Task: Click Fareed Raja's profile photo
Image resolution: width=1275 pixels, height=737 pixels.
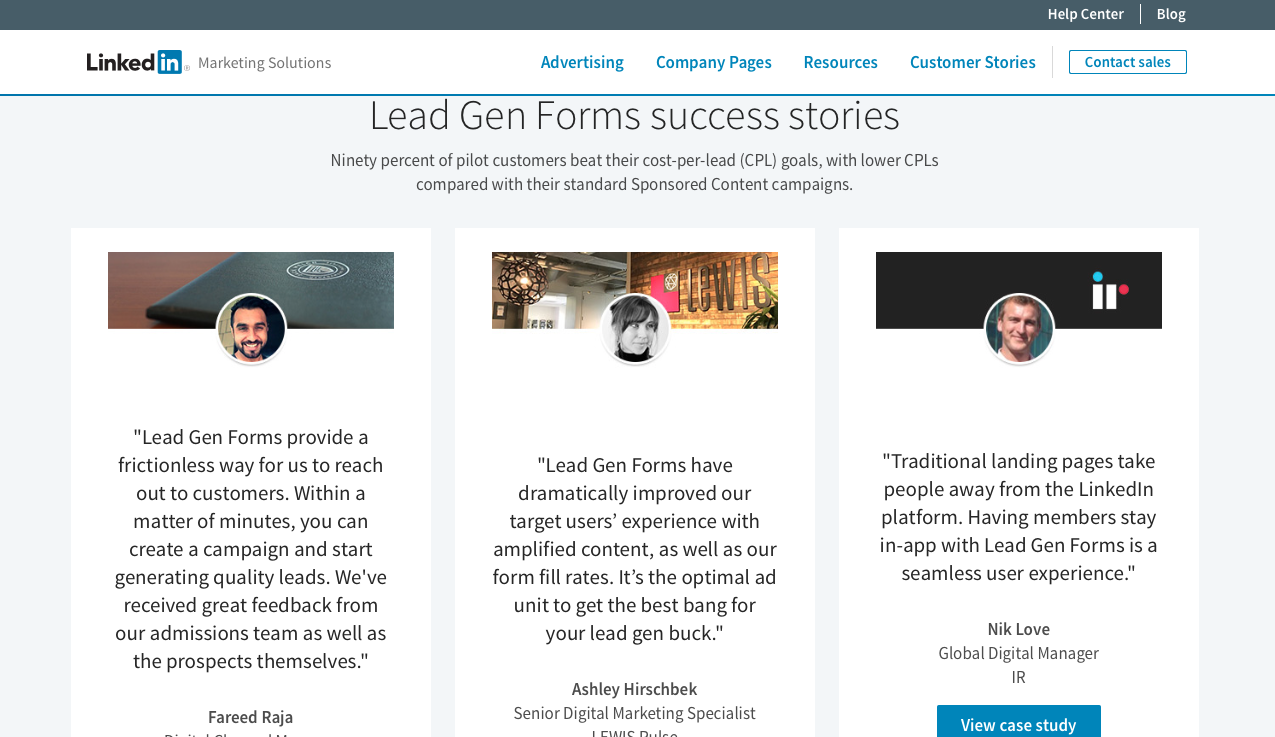Action: tap(251, 329)
